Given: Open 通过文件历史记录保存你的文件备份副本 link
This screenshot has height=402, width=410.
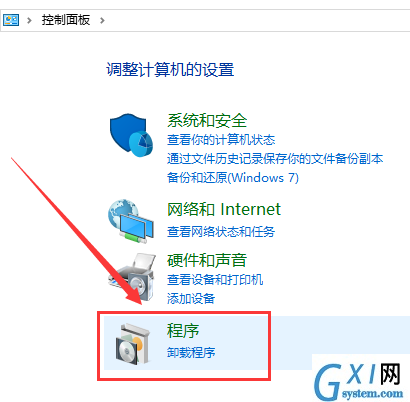Looking at the screenshot, I should (275, 159).
